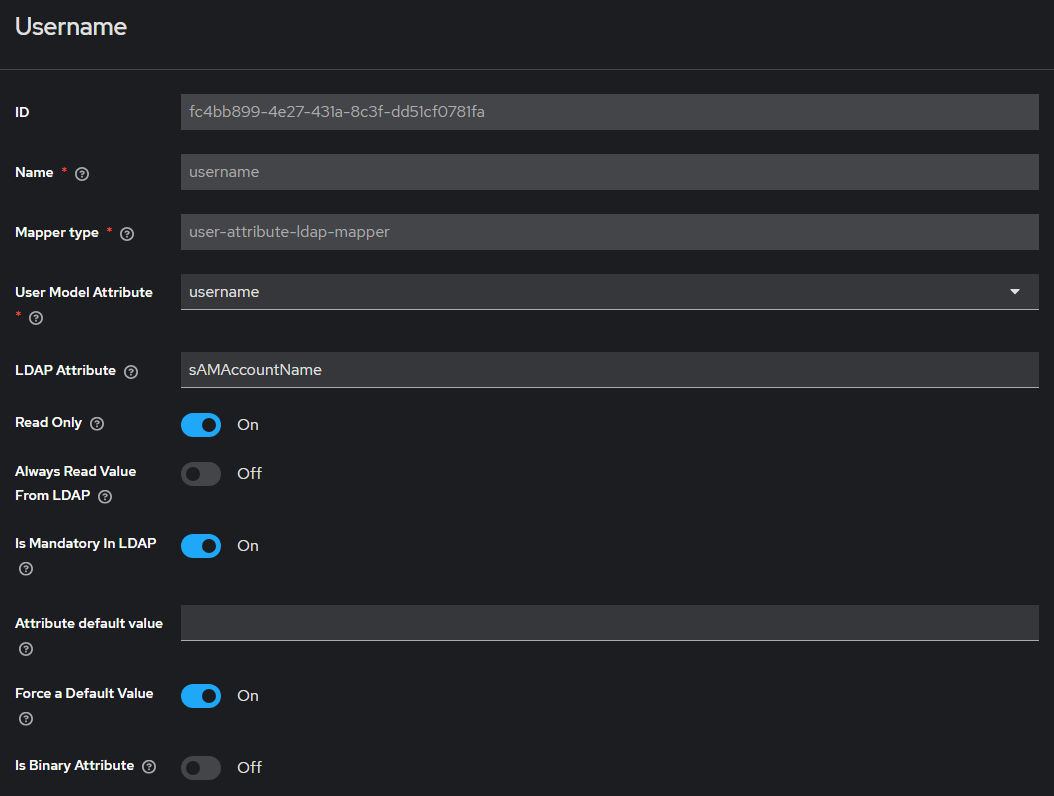Enable Always Read Value From LDAP
The height and width of the screenshot is (796, 1054).
(x=201, y=474)
